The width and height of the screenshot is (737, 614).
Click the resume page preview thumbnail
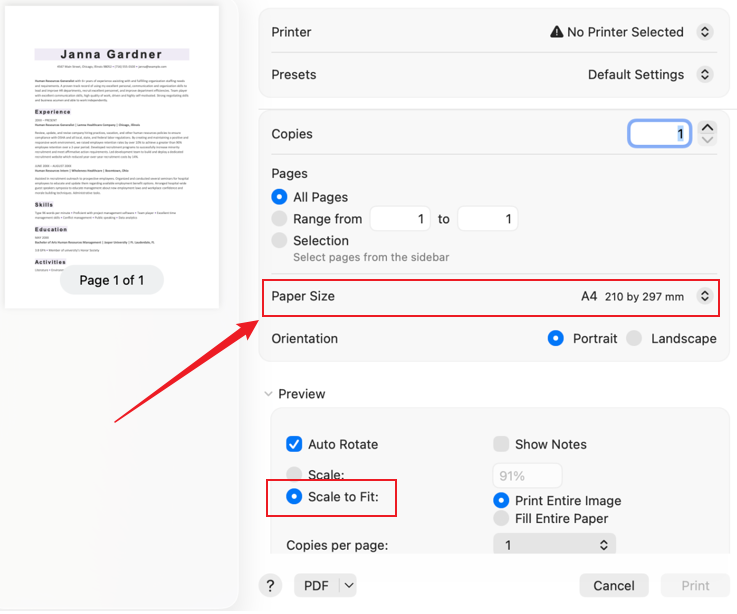coord(112,157)
